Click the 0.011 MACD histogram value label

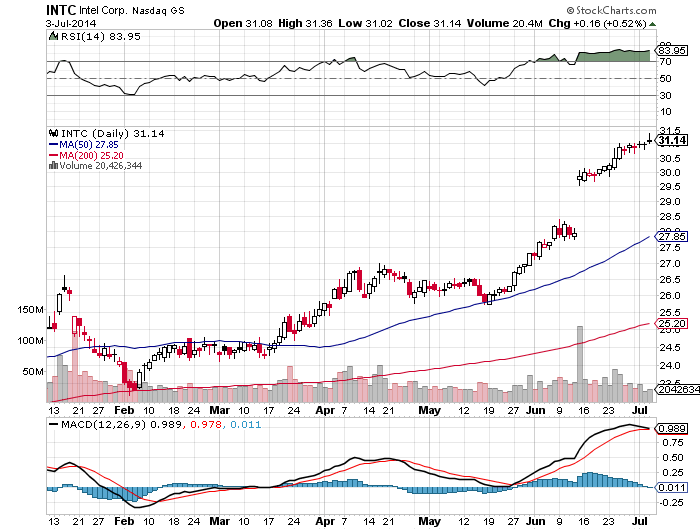pos(671,487)
